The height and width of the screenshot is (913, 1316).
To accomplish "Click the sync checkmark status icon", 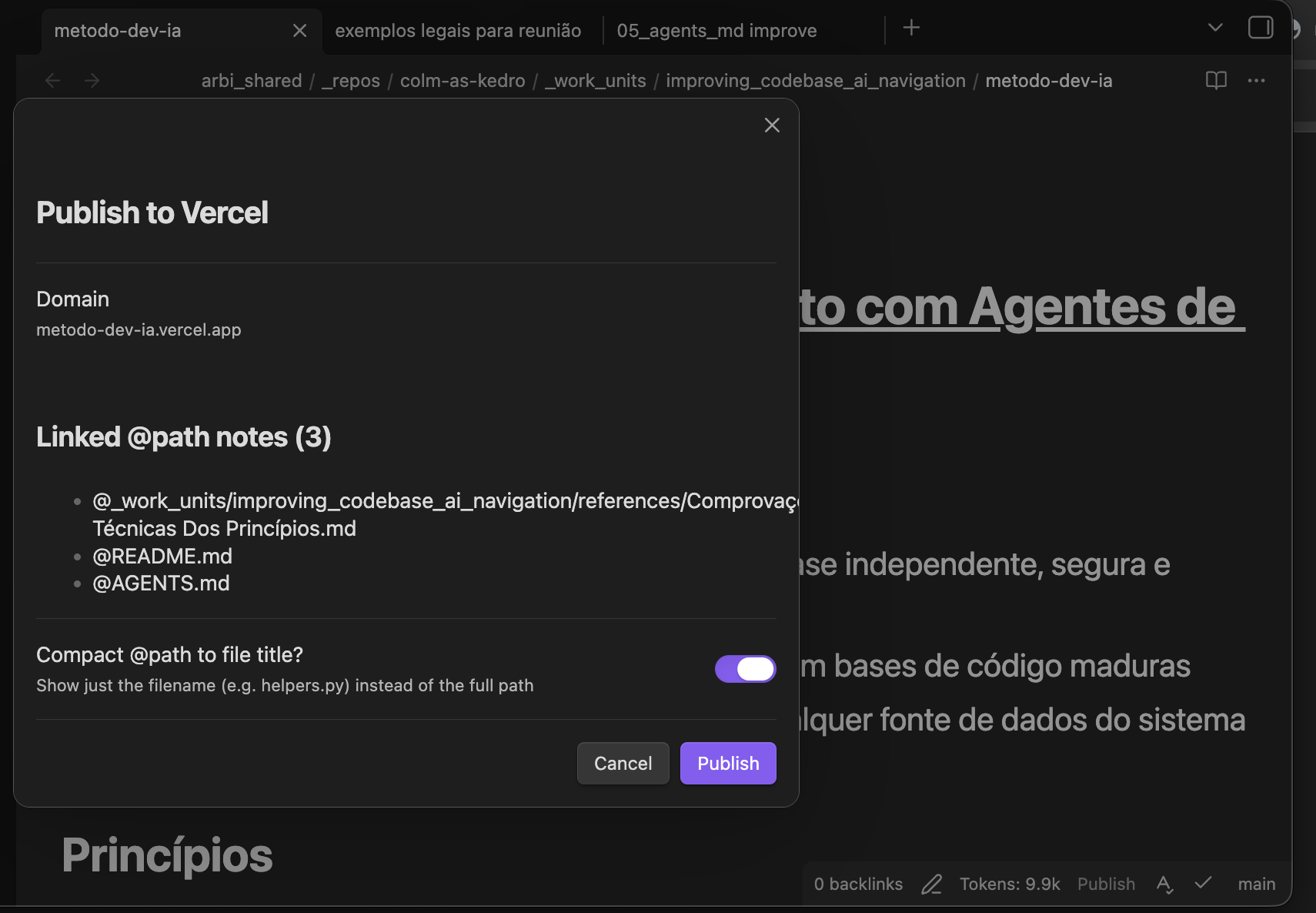I will click(1203, 883).
